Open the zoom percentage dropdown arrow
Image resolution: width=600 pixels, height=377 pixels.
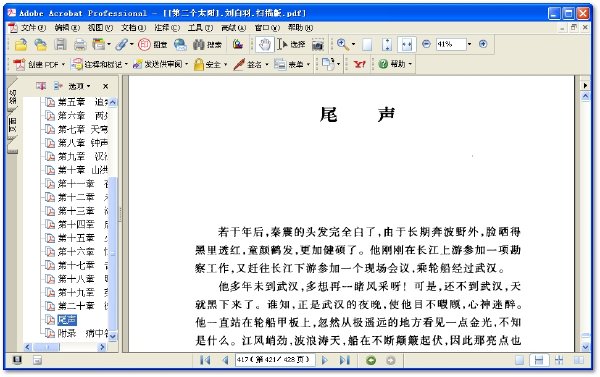click(x=470, y=44)
